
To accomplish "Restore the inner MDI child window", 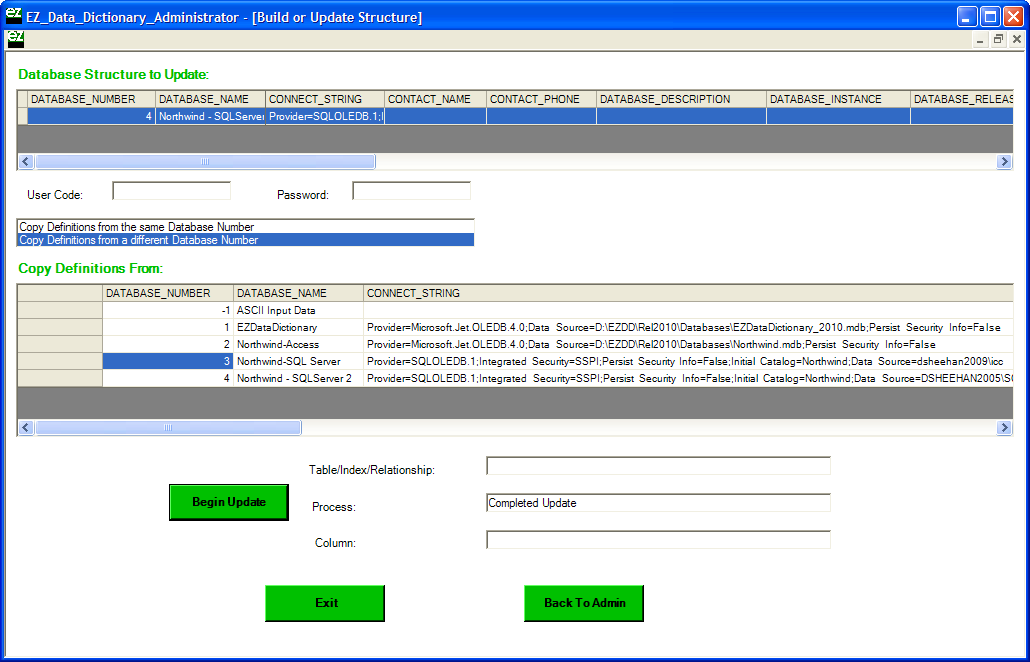I will (998, 39).
